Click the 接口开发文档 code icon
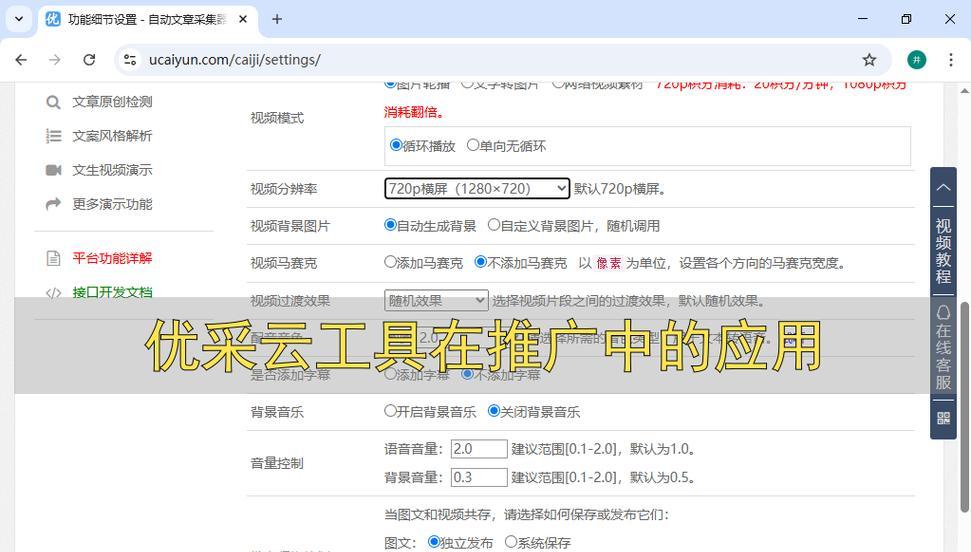 click(53, 292)
